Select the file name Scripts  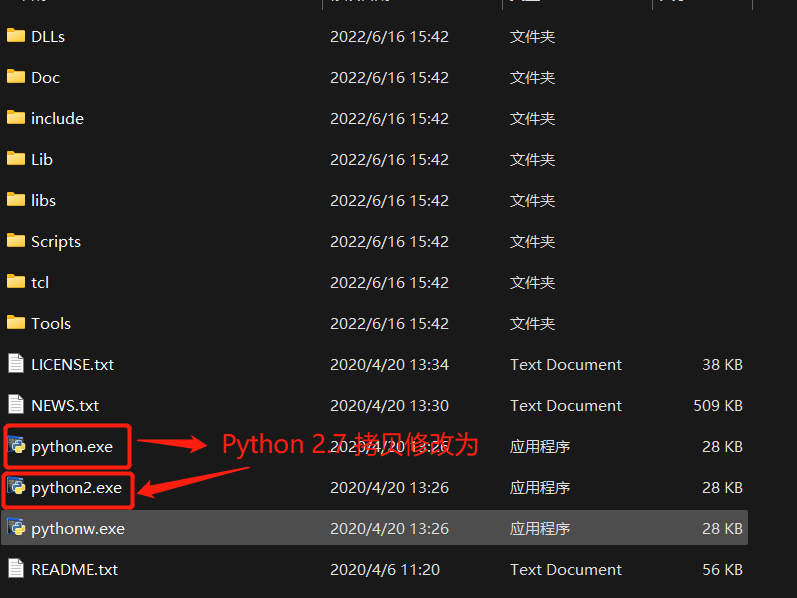point(56,242)
